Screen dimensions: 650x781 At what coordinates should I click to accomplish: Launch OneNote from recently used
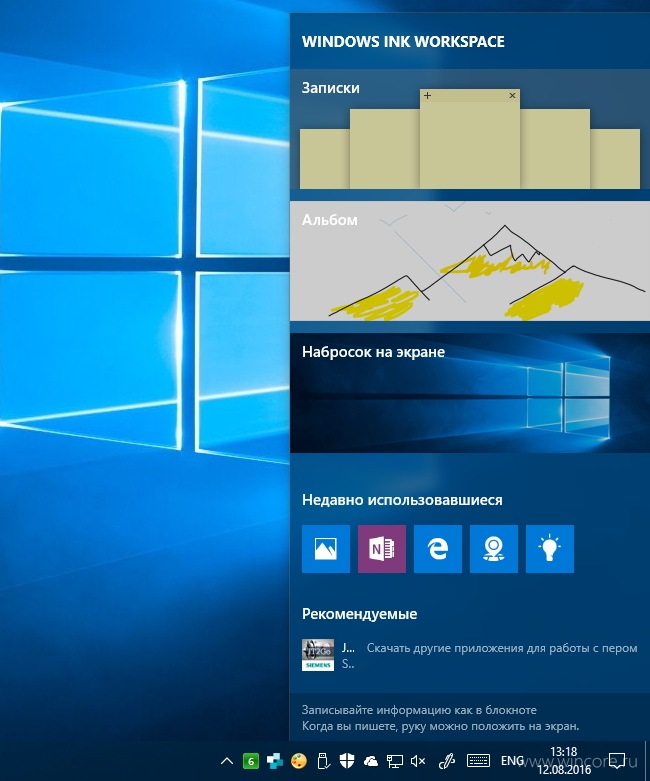pyautogui.click(x=382, y=548)
